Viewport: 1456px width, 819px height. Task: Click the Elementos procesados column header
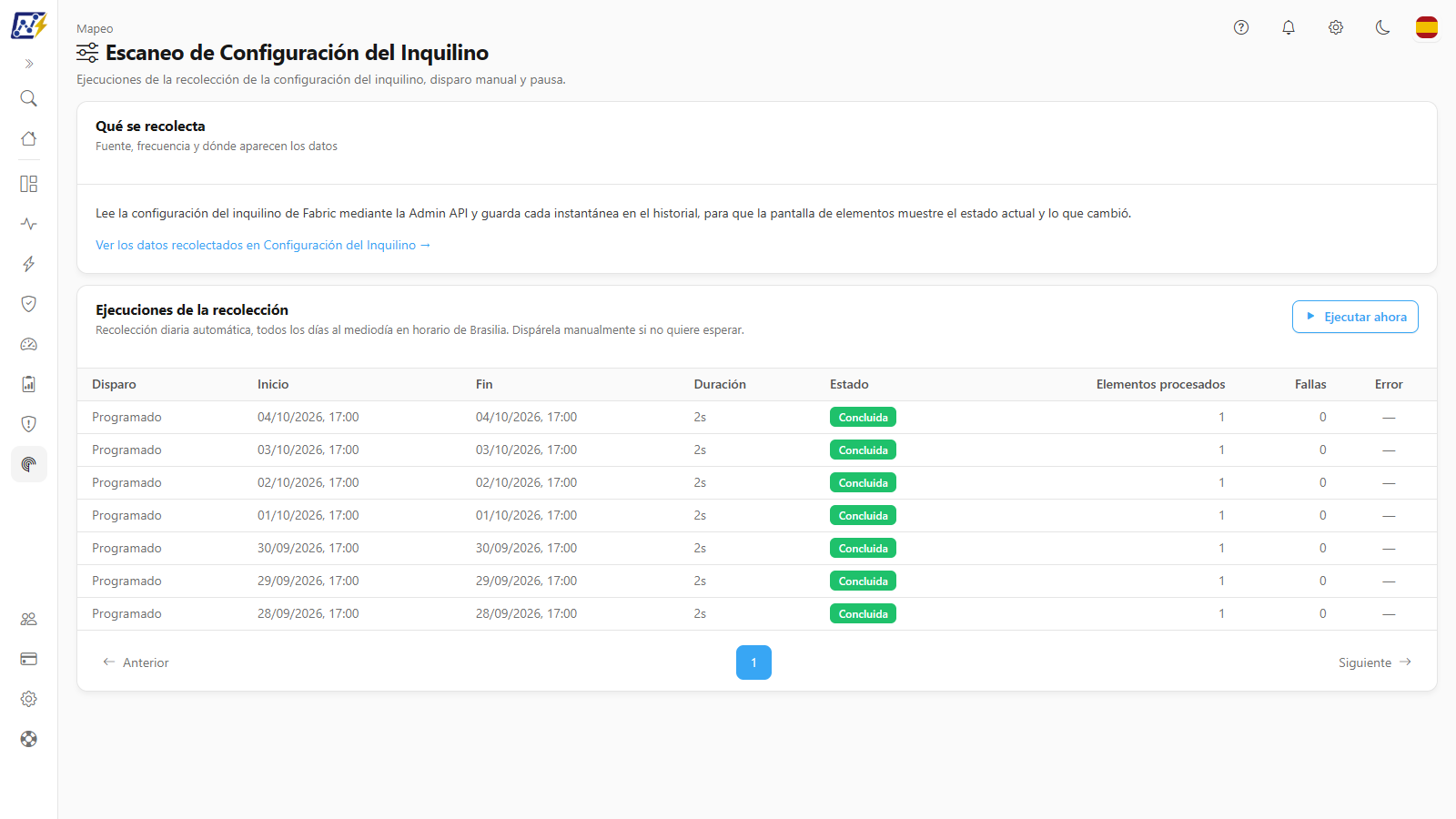[x=1160, y=384]
